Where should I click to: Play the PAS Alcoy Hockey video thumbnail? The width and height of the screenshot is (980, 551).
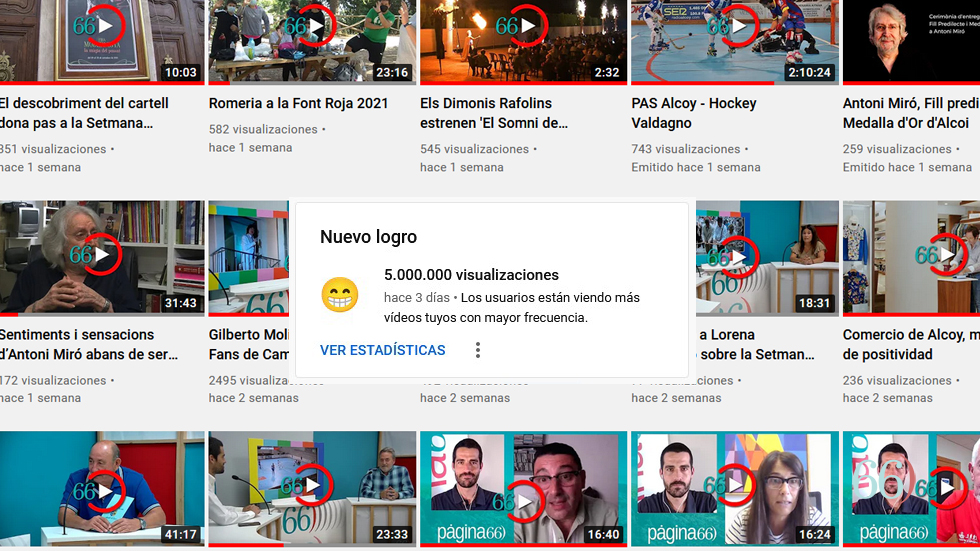click(739, 26)
